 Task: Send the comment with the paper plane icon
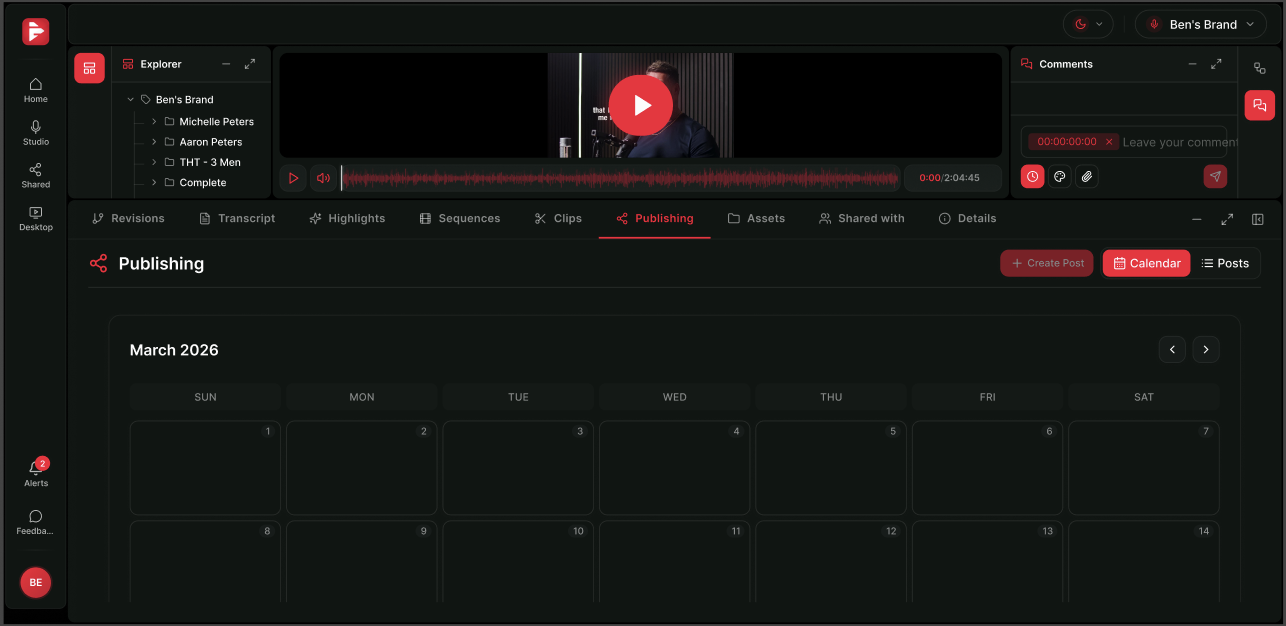point(1215,176)
